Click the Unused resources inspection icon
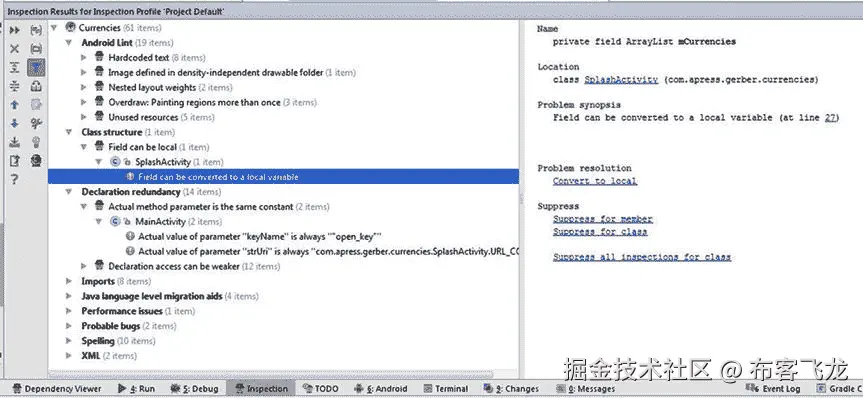The image size is (863, 398). pos(99,116)
